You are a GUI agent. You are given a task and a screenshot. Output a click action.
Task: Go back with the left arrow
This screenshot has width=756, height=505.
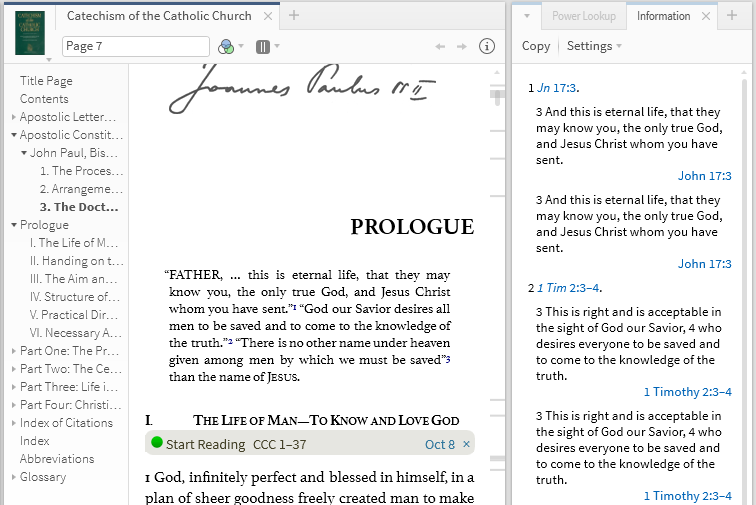click(x=440, y=46)
